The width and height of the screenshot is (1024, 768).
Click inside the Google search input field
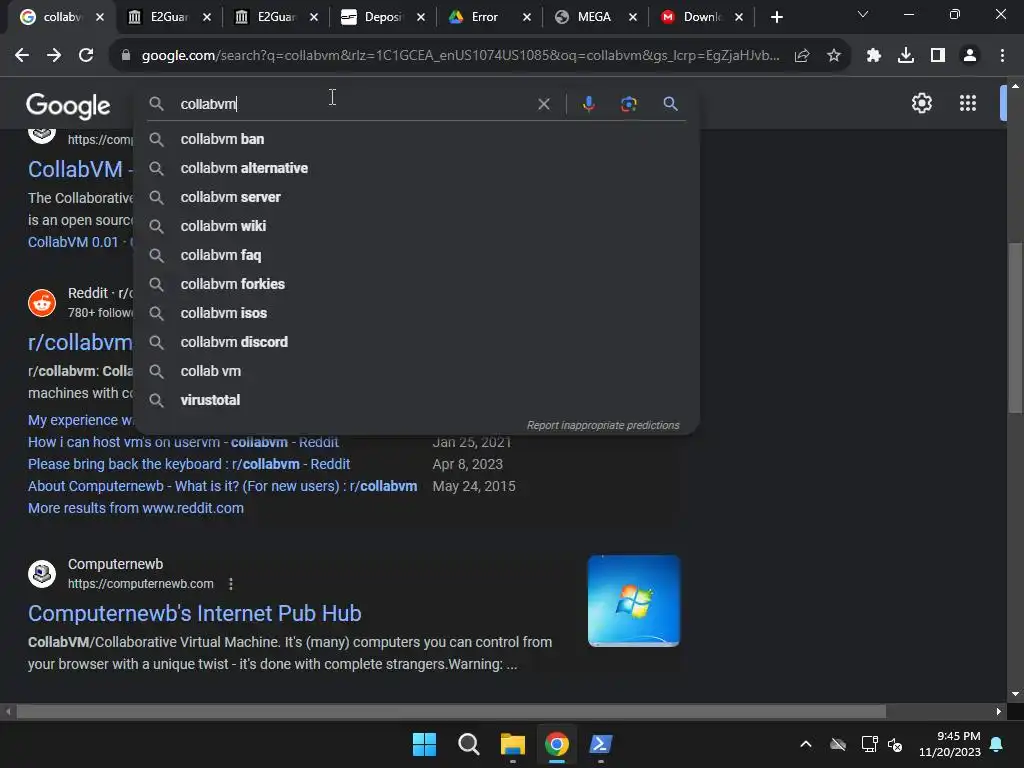353,104
